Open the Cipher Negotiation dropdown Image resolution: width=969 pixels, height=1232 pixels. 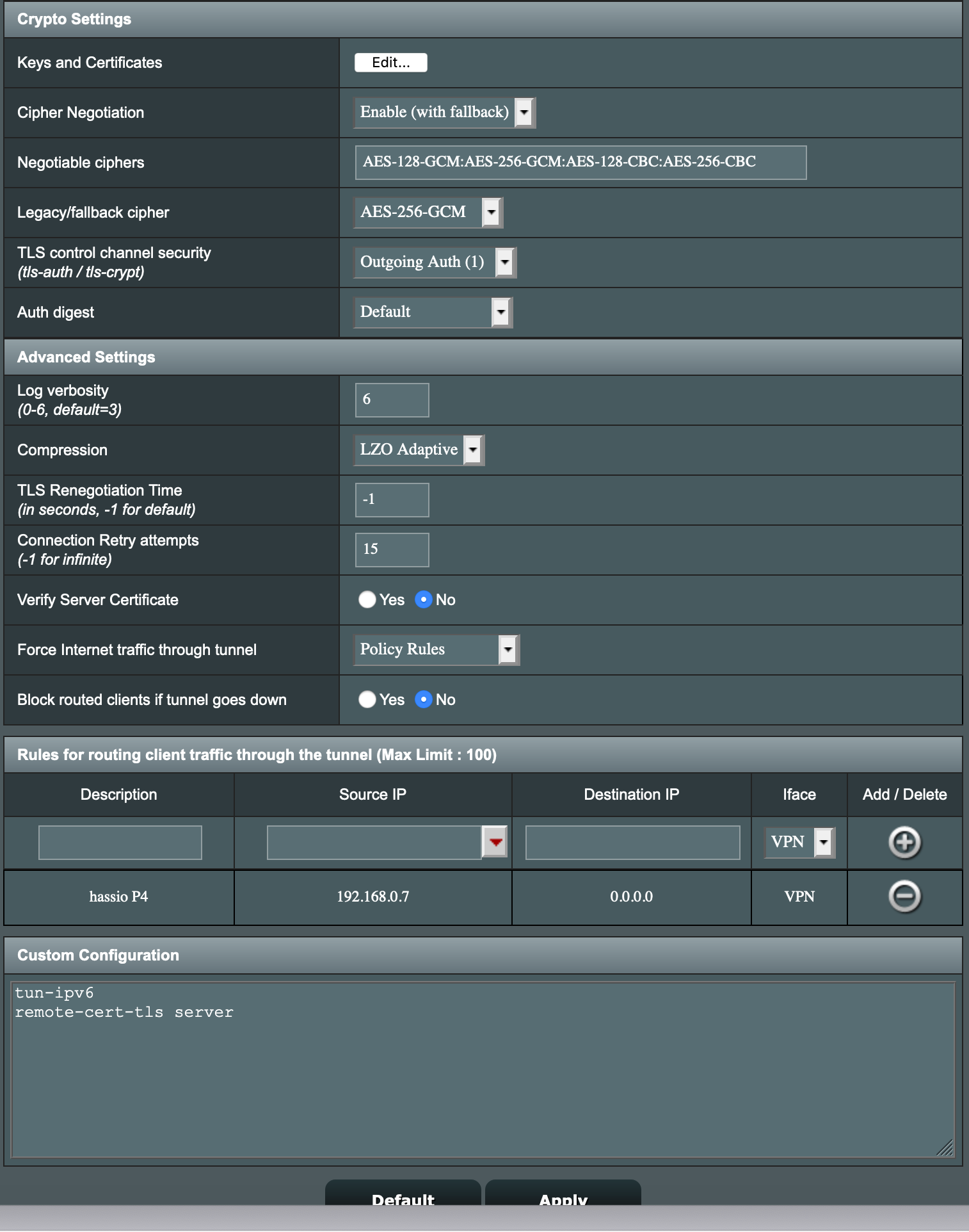coord(444,113)
